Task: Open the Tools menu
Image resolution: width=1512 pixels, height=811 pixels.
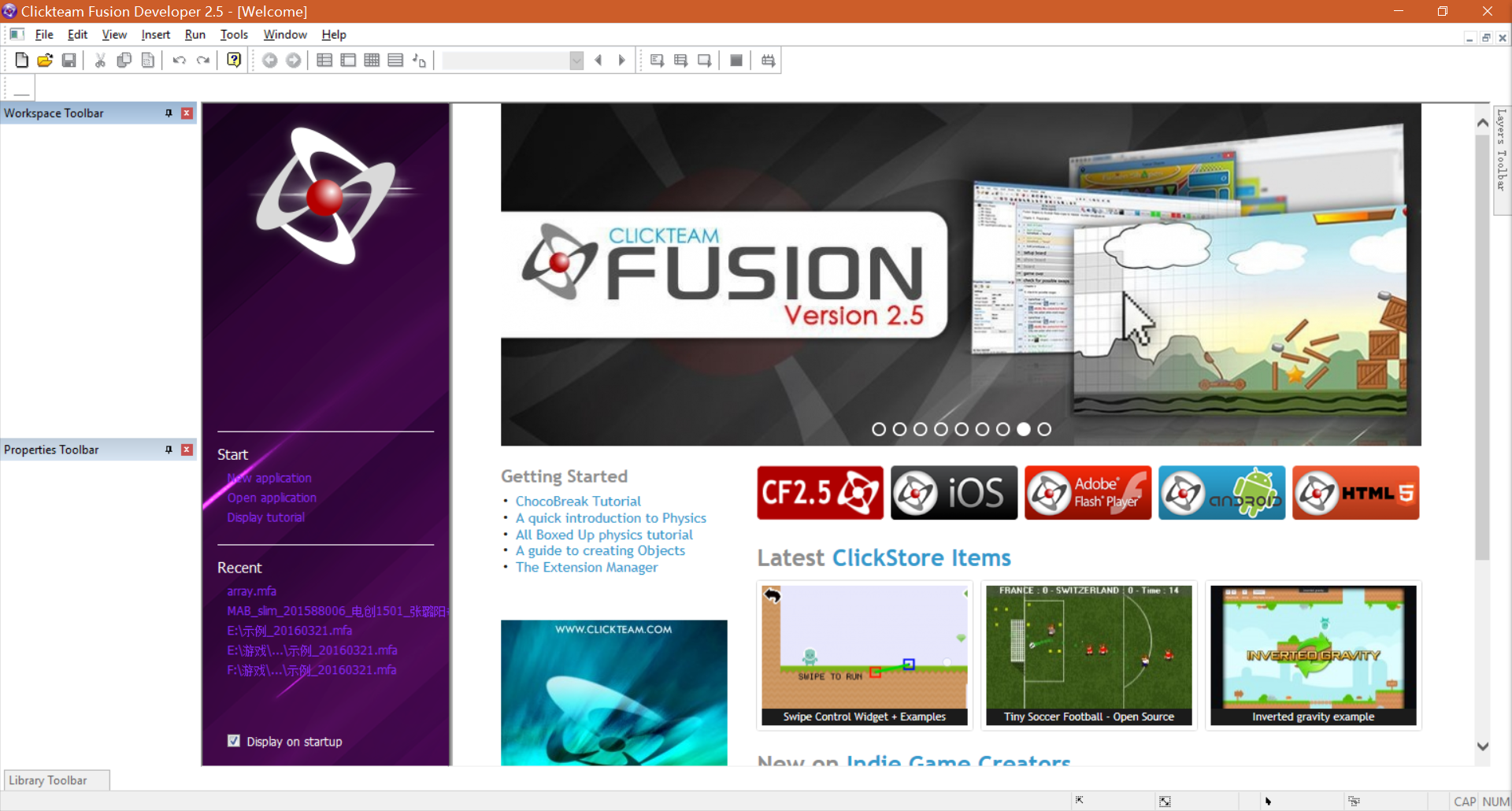Action: pos(234,35)
